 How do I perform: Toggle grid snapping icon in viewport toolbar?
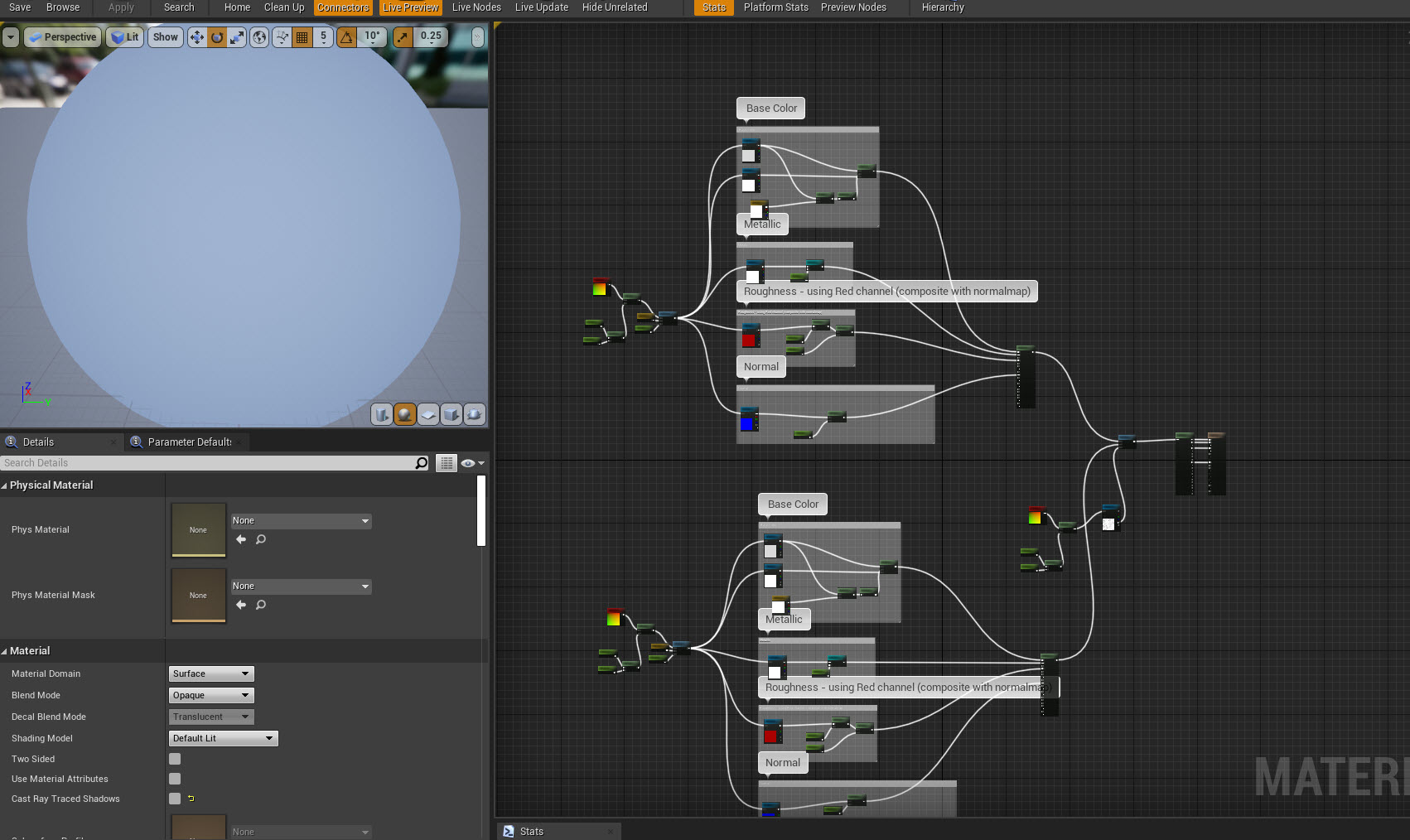(302, 37)
